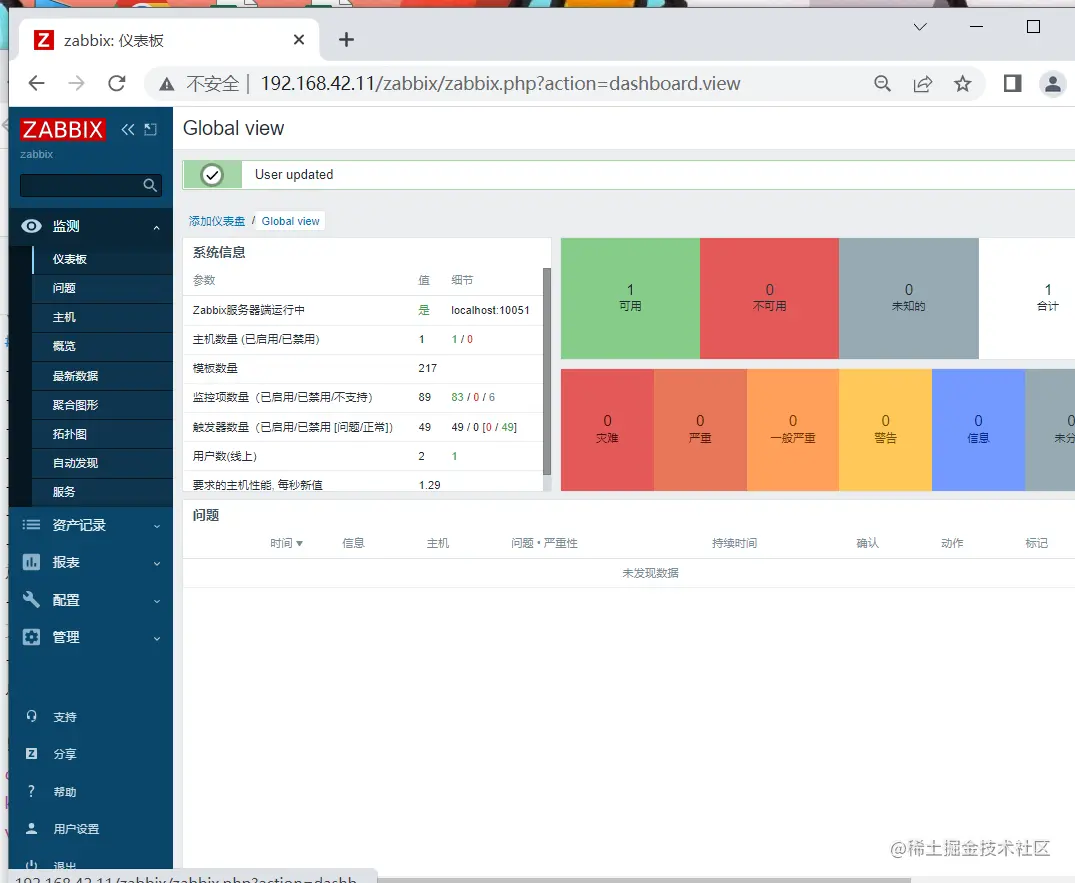Click the yellow 警告 severity tile
This screenshot has width=1075, height=883.
[x=885, y=430]
